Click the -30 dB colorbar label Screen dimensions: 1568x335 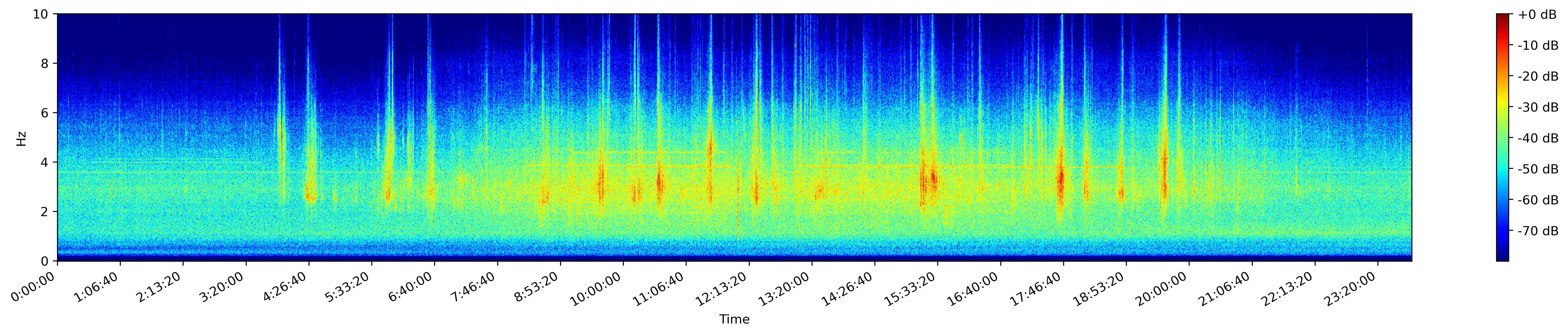1539,108
